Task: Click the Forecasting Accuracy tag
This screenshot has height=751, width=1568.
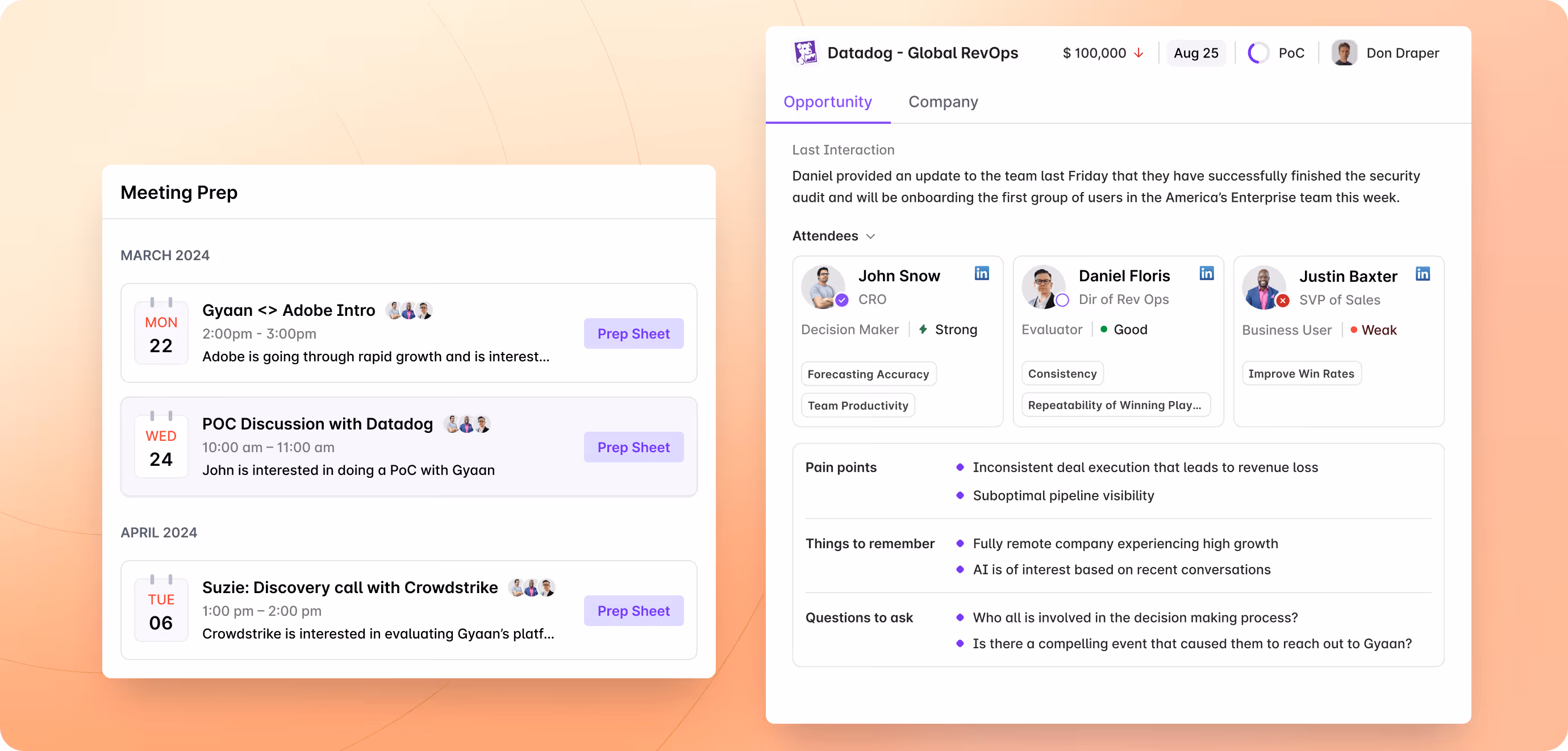Action: pyautogui.click(x=868, y=374)
